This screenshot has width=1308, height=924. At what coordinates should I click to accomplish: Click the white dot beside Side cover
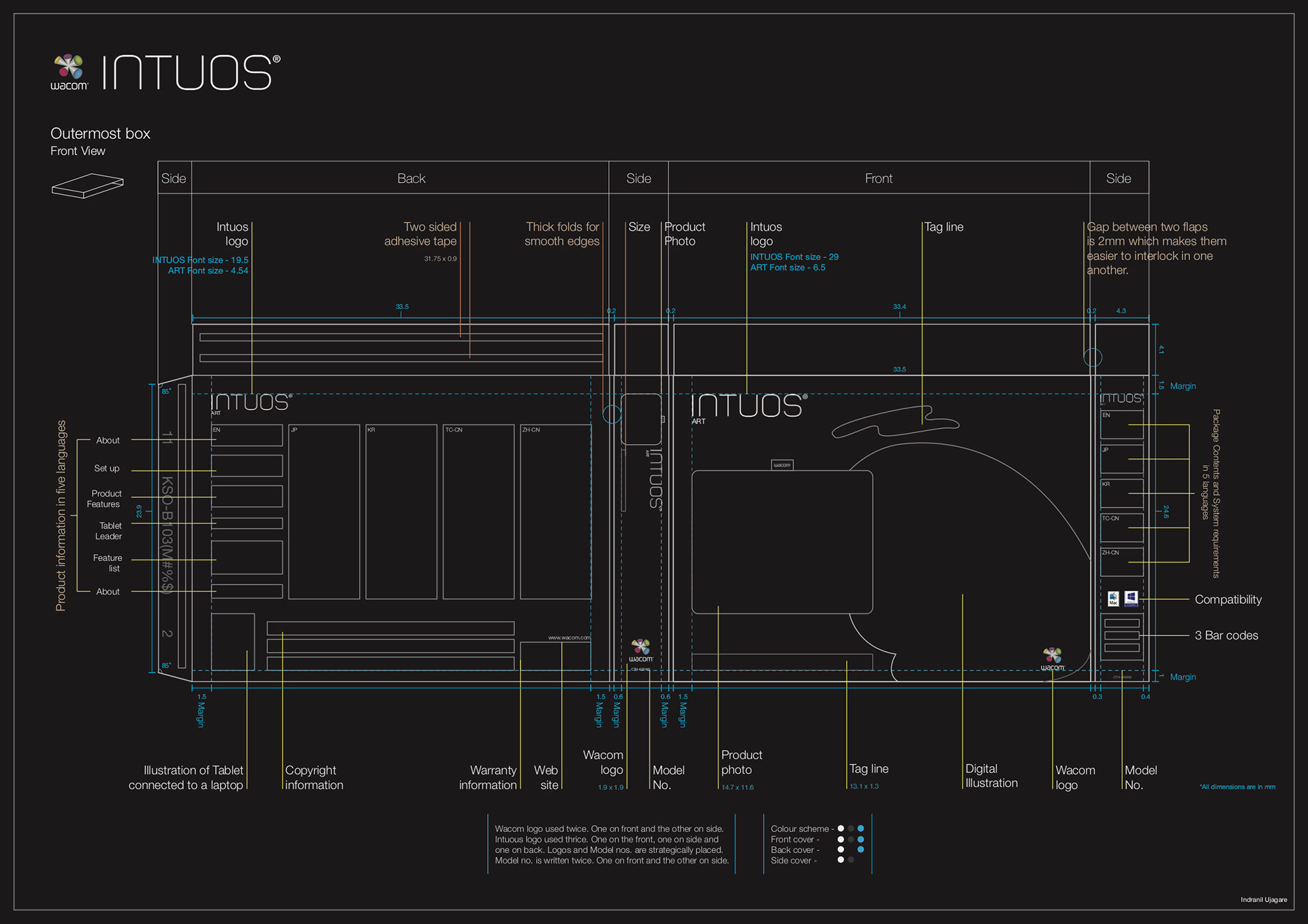click(841, 860)
